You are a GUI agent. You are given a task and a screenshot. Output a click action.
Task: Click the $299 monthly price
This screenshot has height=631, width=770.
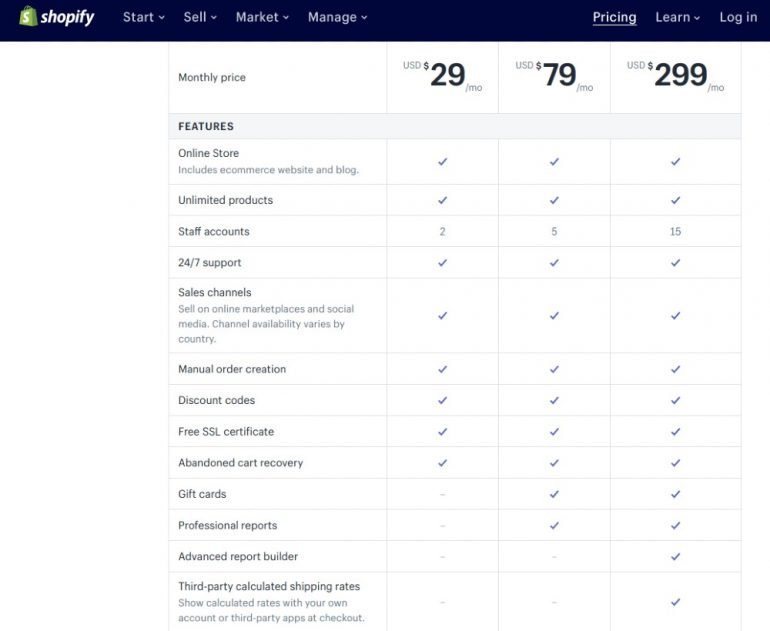tap(680, 75)
